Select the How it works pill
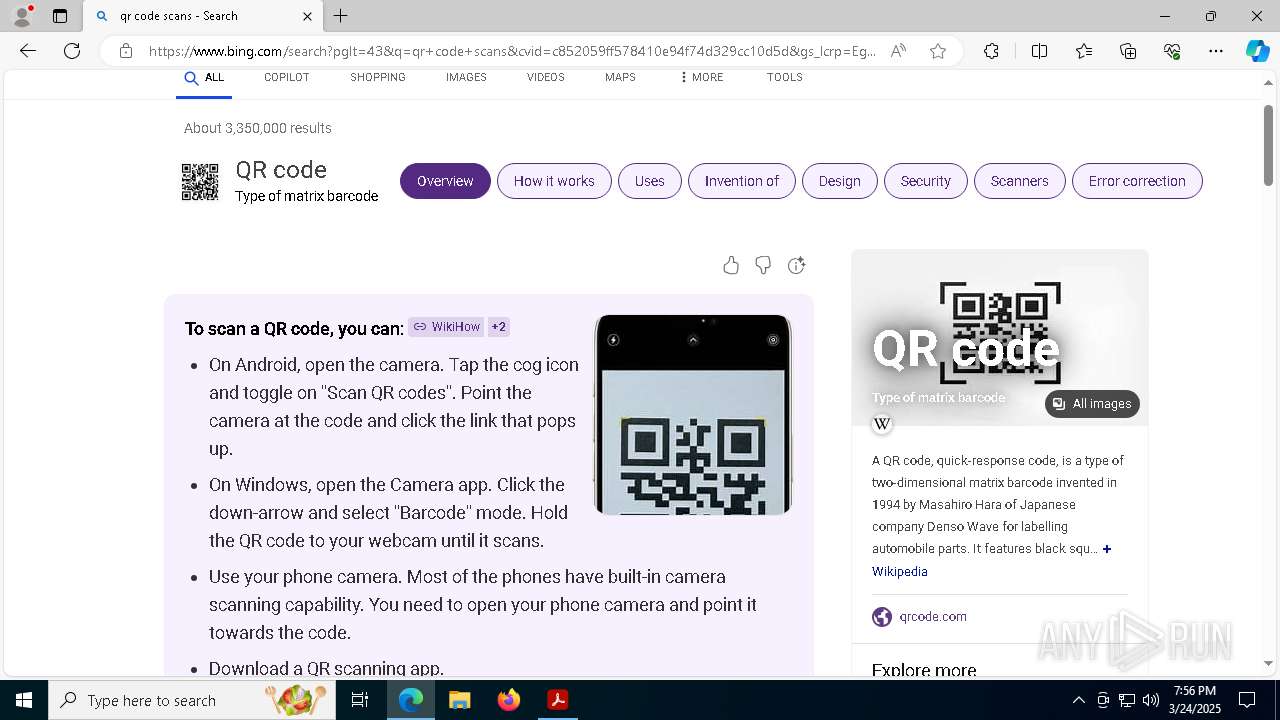The image size is (1280, 720). [x=554, y=181]
